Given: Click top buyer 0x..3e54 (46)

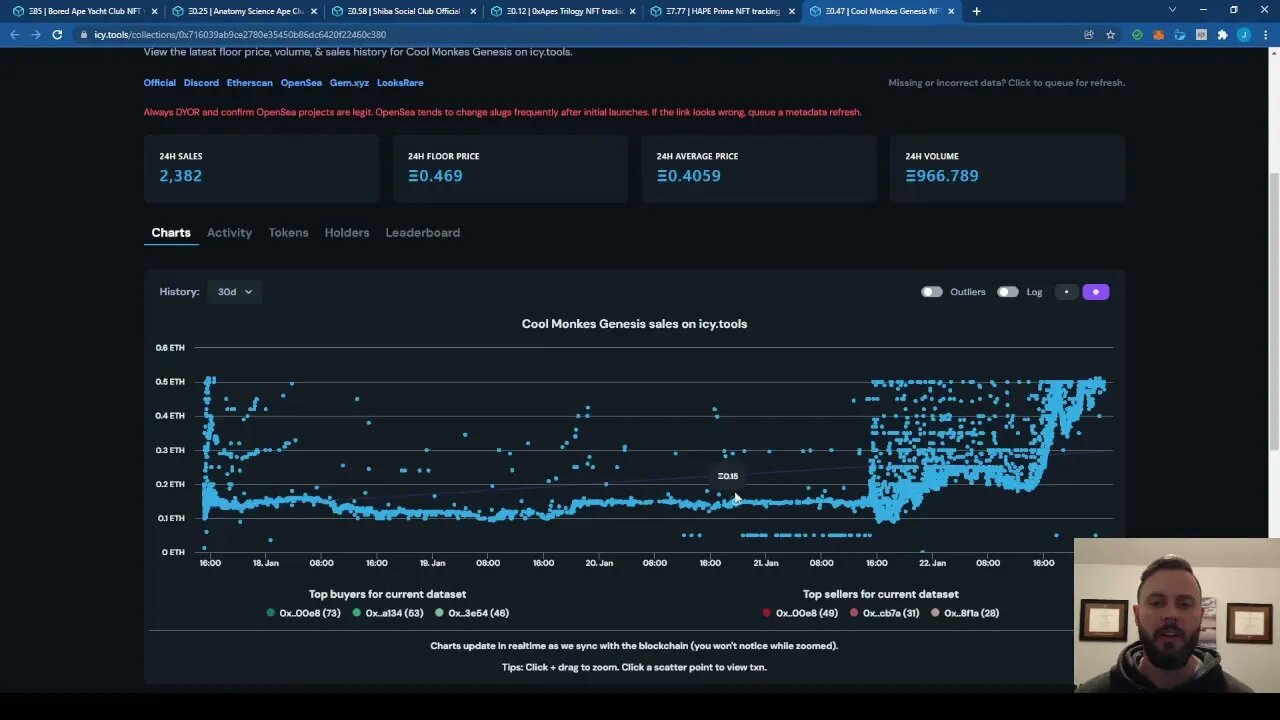Looking at the screenshot, I should coord(472,613).
